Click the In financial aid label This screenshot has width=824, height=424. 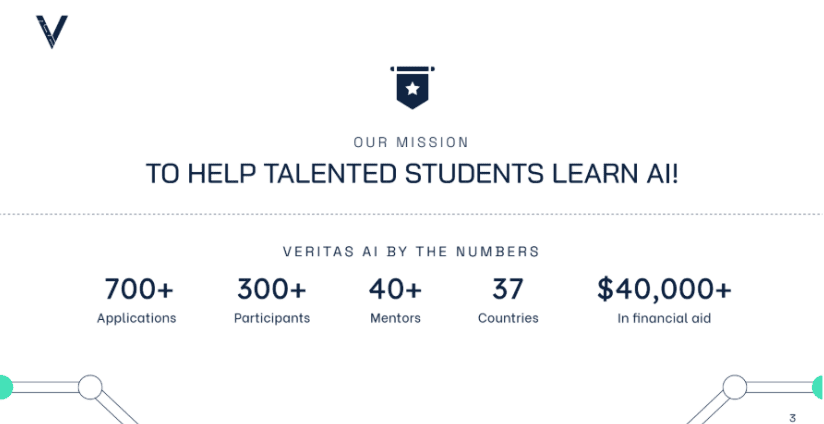click(x=664, y=318)
